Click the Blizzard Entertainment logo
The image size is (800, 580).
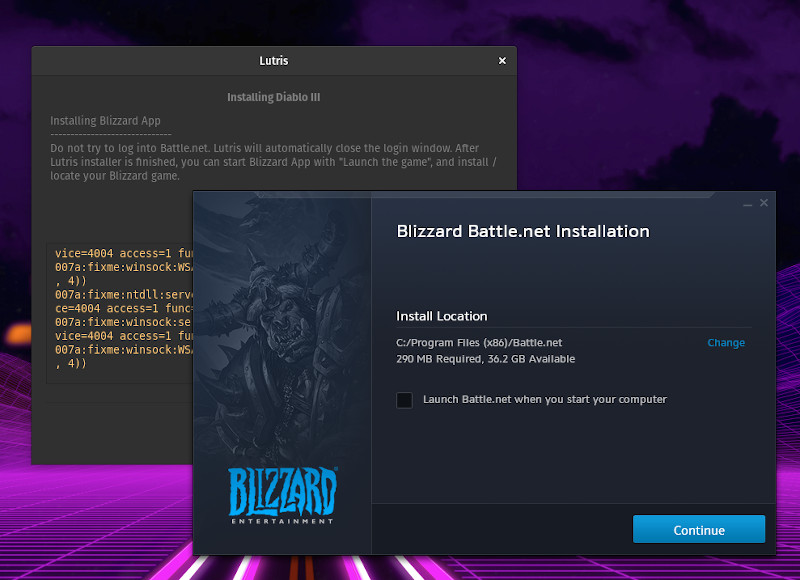coord(283,495)
